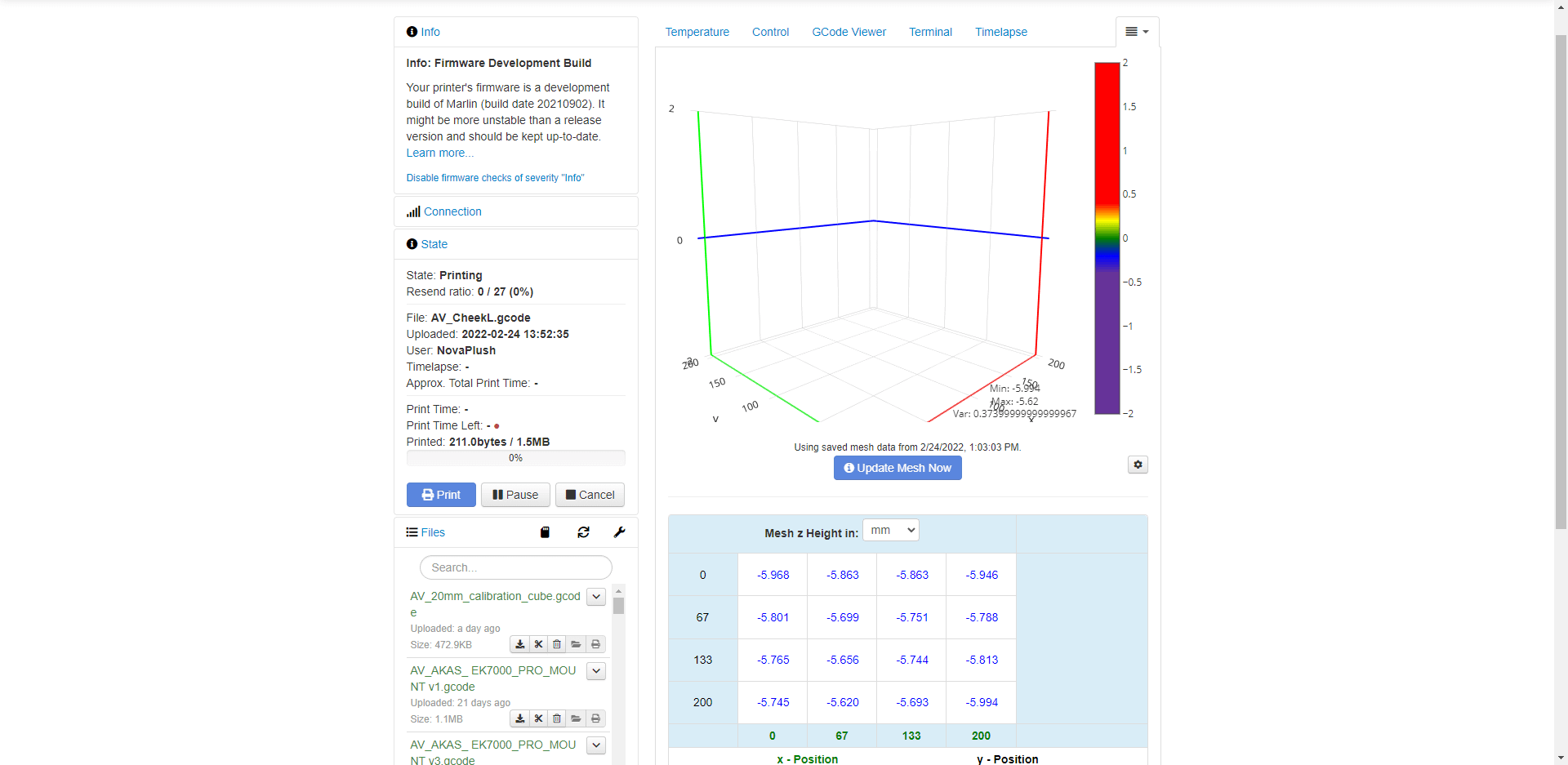Click file name AV_AKAS_ EK7000_PRO_MOUNT v1.gcode
Screen dimensions: 1568x765
pos(493,678)
